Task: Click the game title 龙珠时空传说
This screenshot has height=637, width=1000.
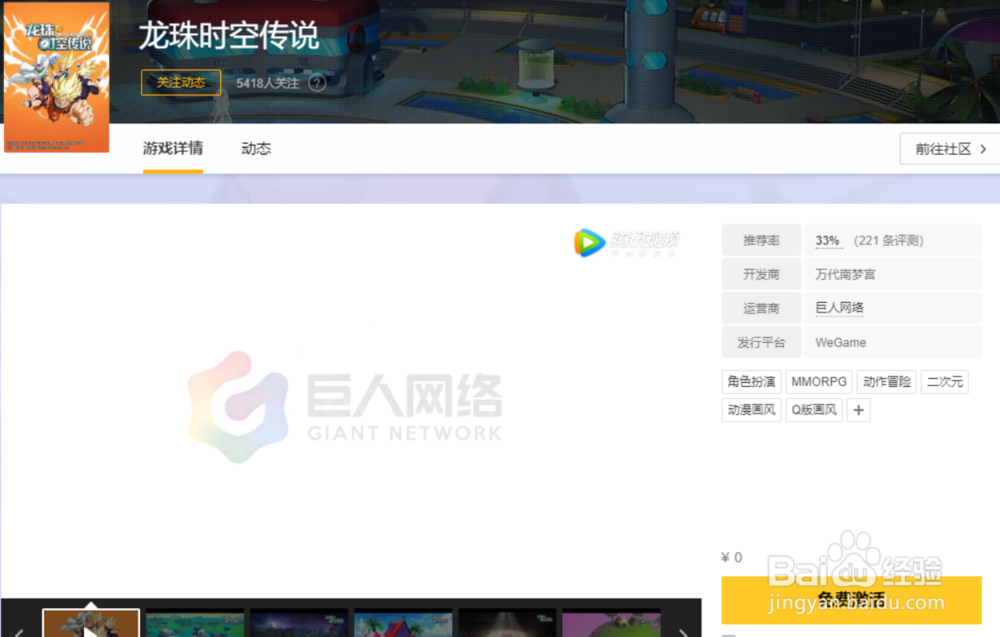Action: tap(228, 36)
